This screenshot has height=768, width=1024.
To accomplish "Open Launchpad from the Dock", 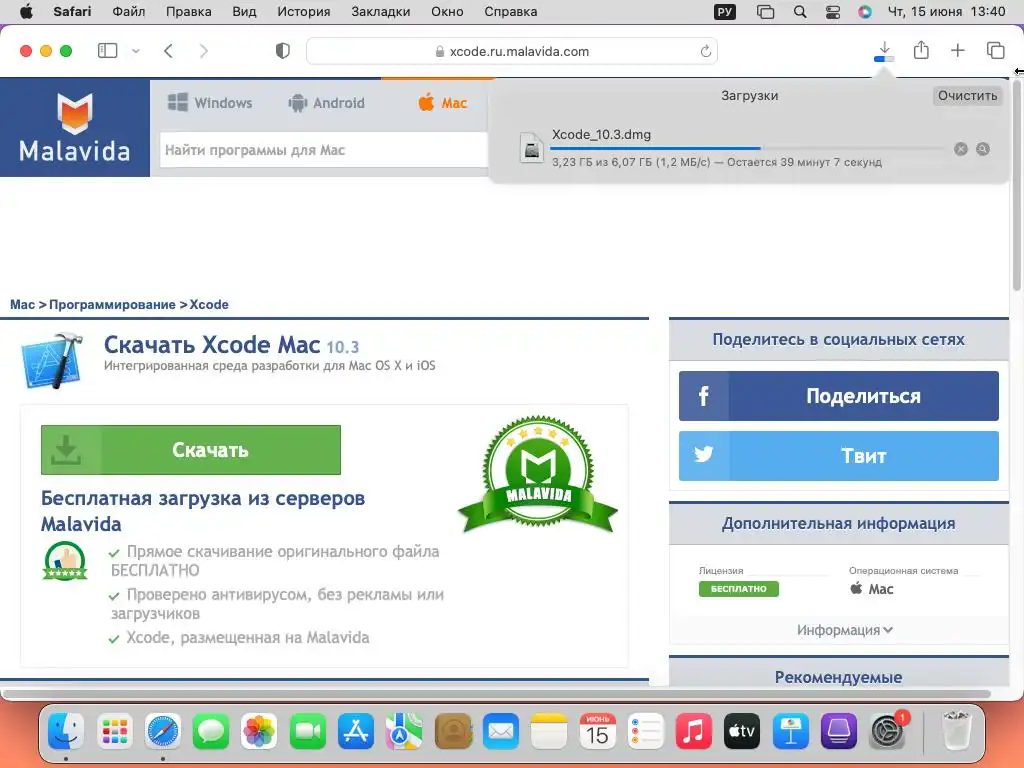I will coord(114,732).
